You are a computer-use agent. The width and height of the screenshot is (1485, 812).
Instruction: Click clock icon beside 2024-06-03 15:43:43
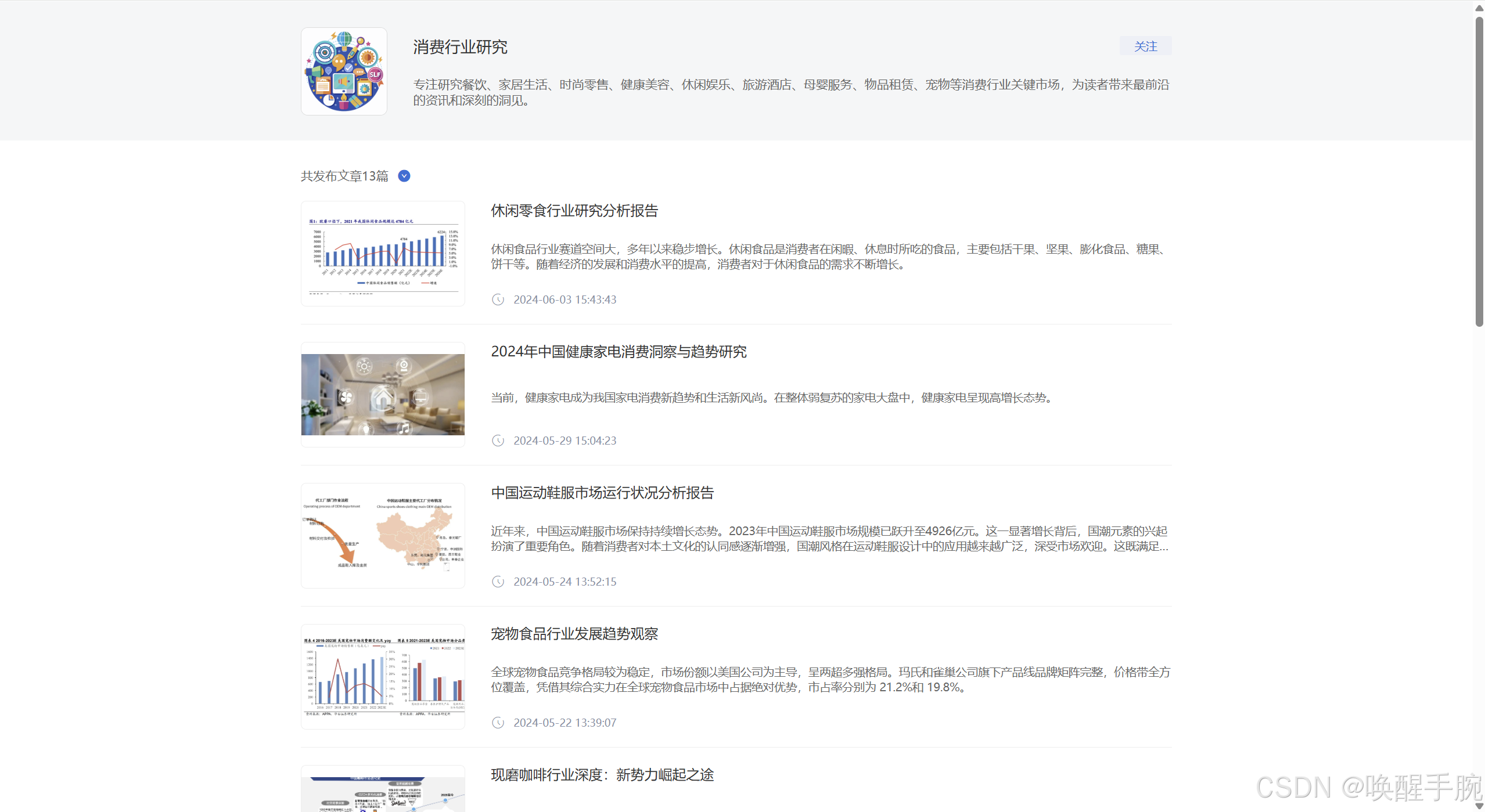pyautogui.click(x=498, y=299)
